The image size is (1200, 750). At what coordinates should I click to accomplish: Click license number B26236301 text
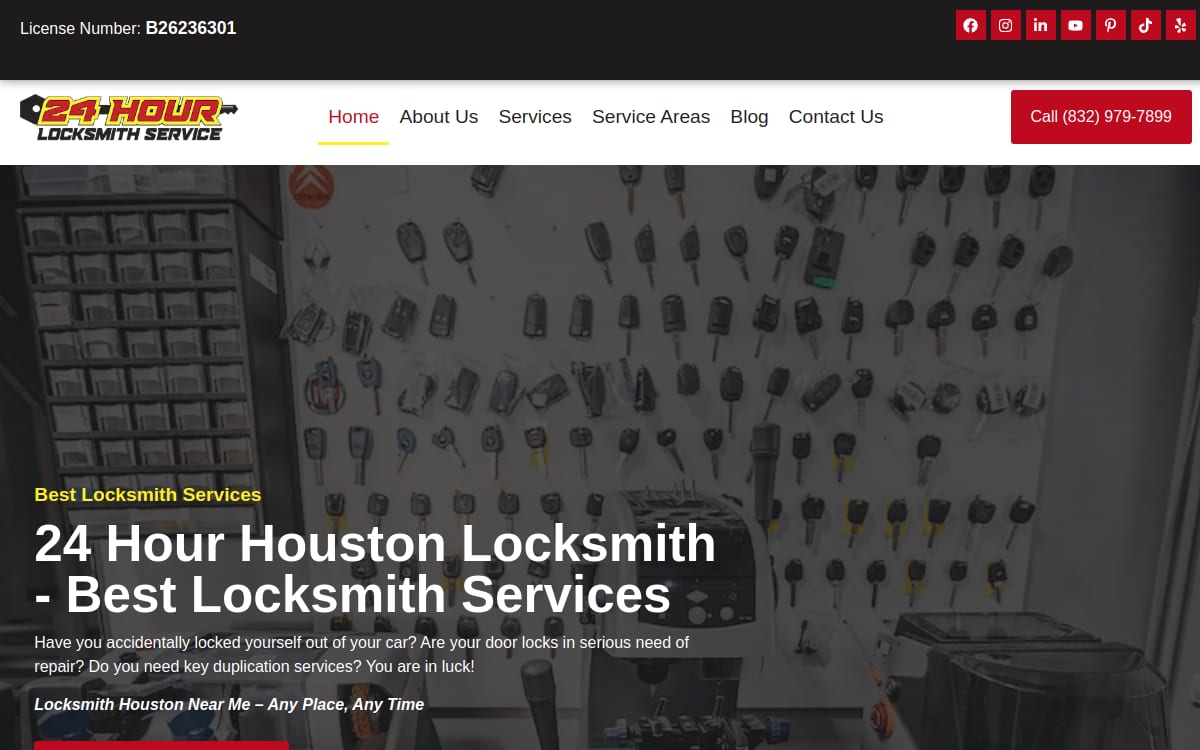(x=191, y=28)
